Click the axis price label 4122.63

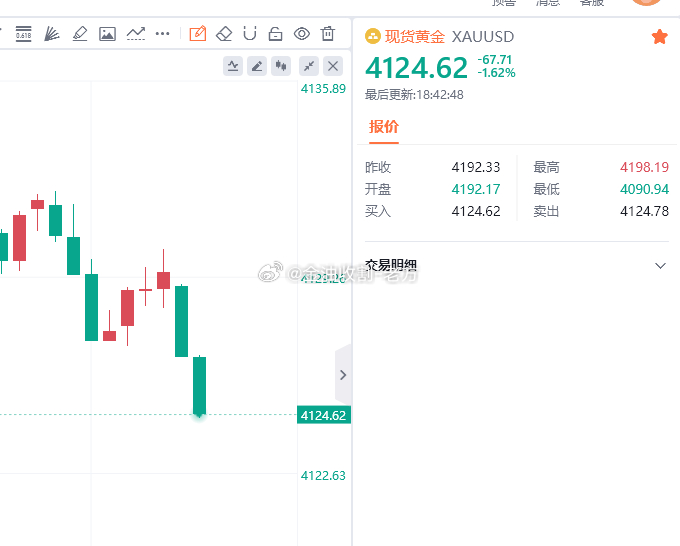[323, 475]
